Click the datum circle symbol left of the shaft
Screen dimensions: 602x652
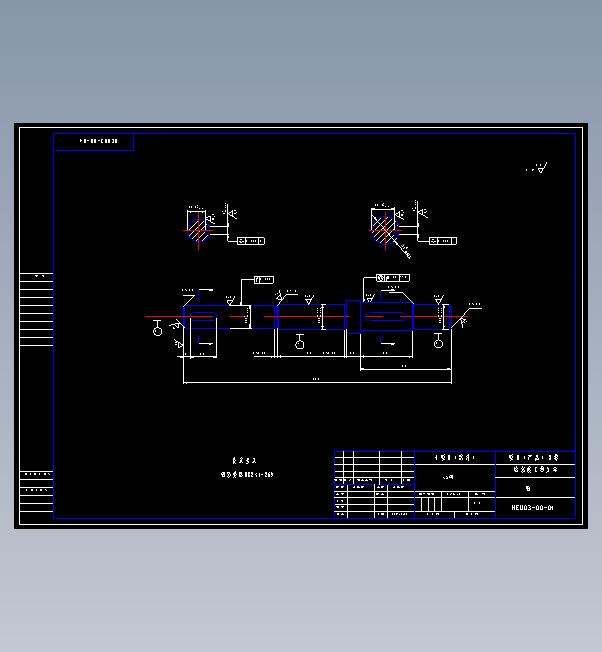pyautogui.click(x=158, y=328)
